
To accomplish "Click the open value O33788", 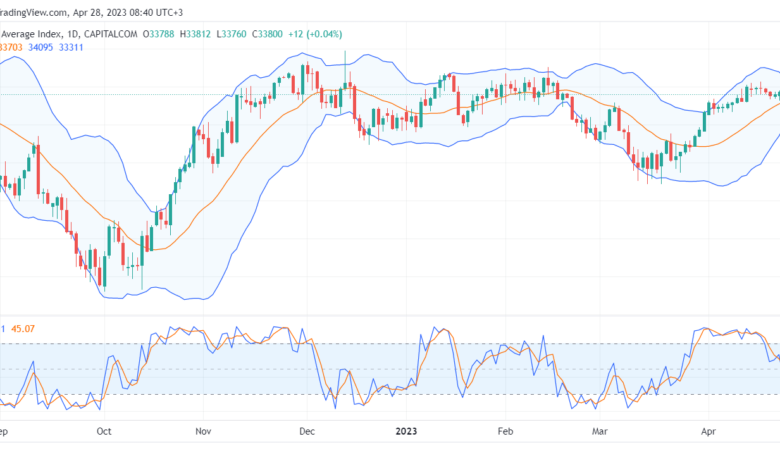I will point(159,34).
